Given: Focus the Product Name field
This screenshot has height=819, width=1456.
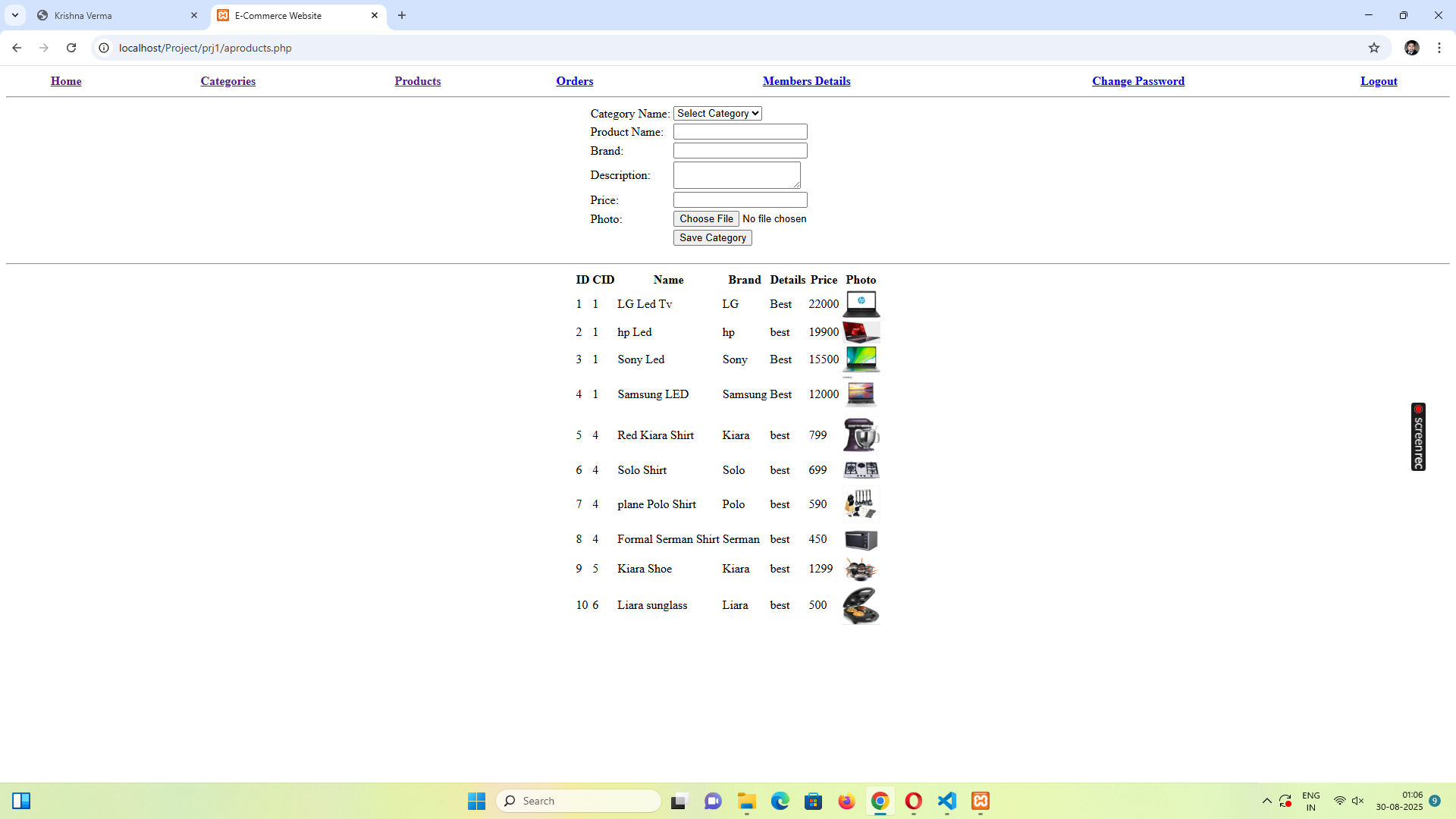Looking at the screenshot, I should tap(740, 132).
